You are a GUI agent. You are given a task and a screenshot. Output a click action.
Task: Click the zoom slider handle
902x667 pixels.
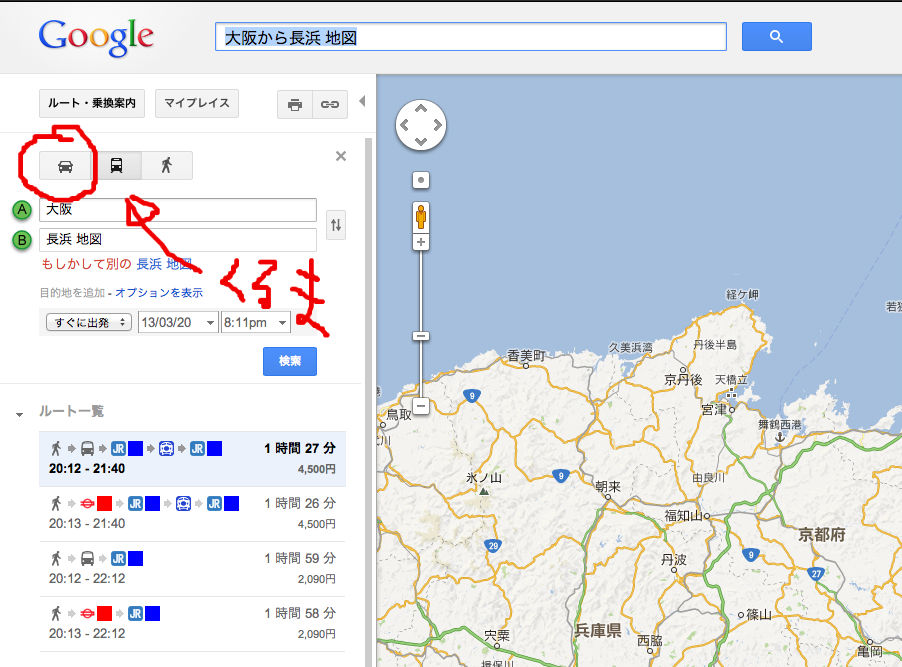tap(421, 336)
